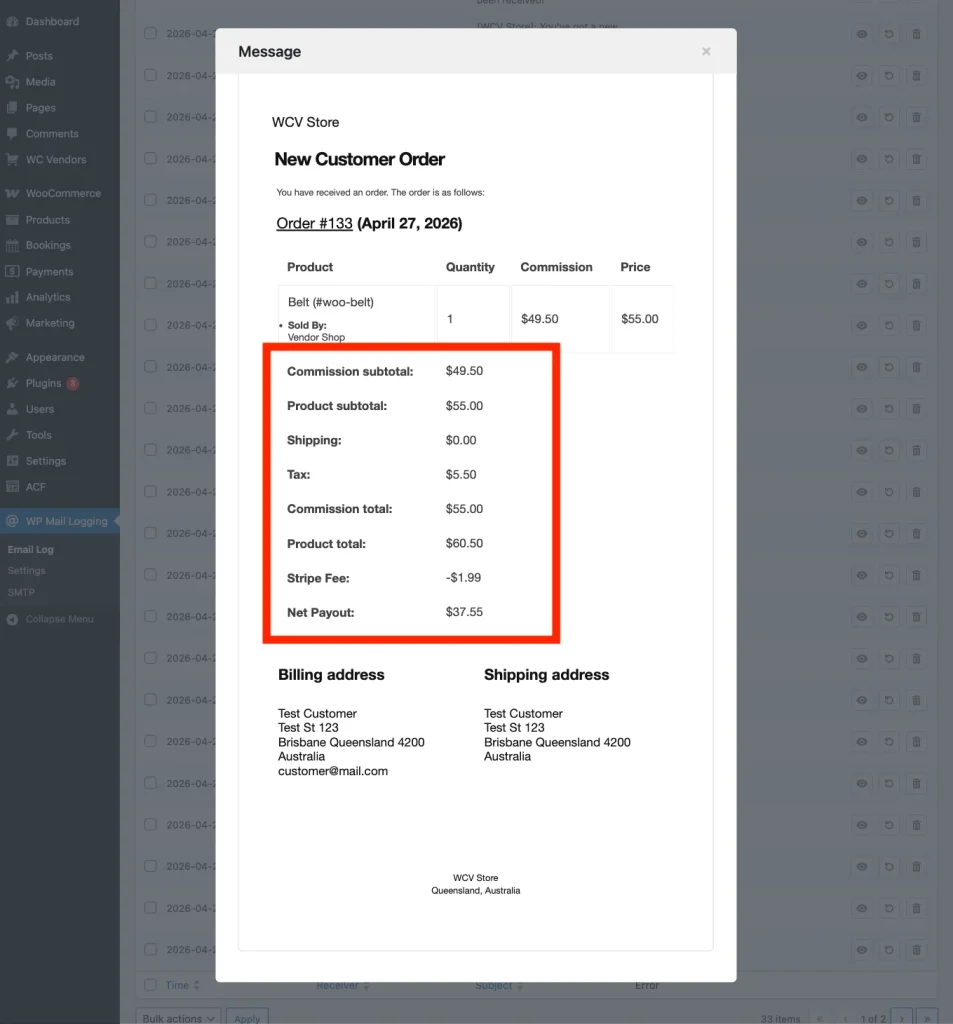Viewport: 953px width, 1024px height.
Task: Expand the Bulk actions dropdown
Action: (x=178, y=1017)
